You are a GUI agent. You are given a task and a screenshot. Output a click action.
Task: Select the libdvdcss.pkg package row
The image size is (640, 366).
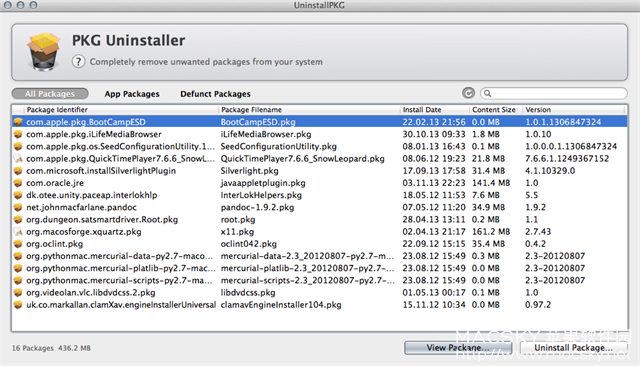320,293
